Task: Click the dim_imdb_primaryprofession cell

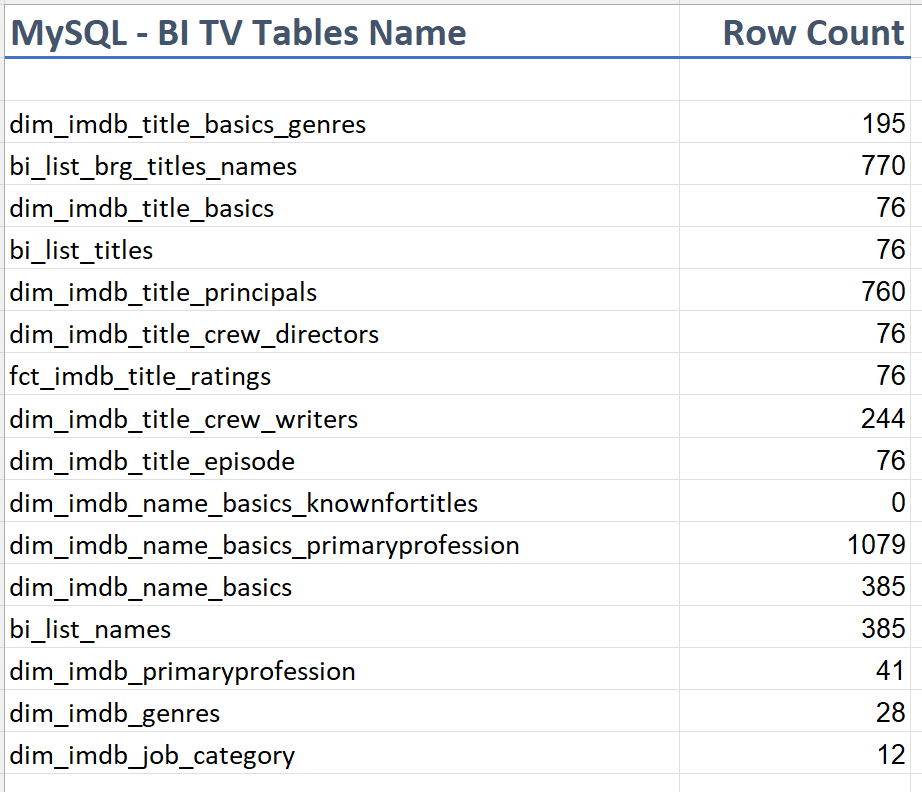Action: (342, 669)
